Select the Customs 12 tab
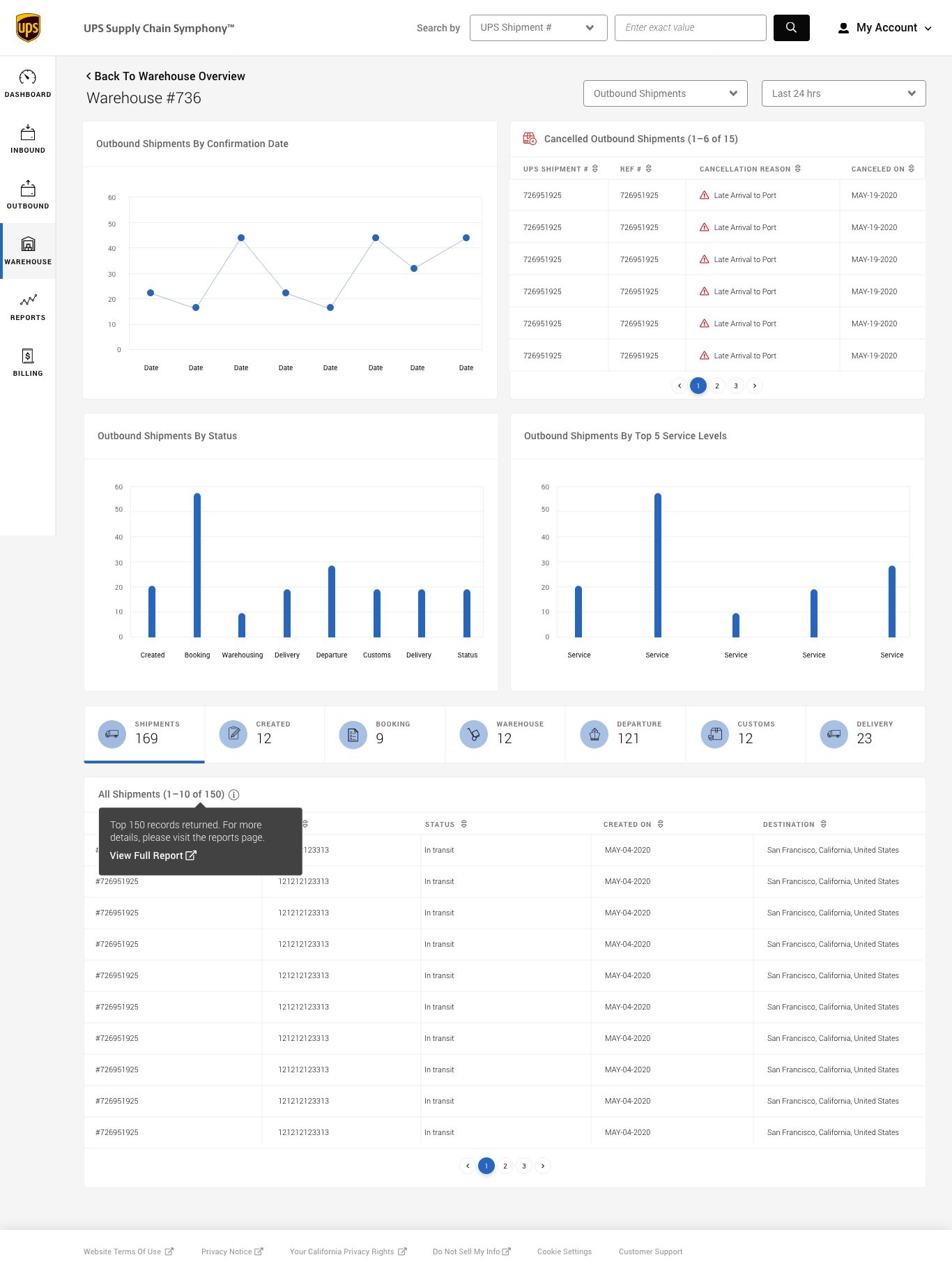Image resolution: width=952 pixels, height=1271 pixels. pos(746,734)
